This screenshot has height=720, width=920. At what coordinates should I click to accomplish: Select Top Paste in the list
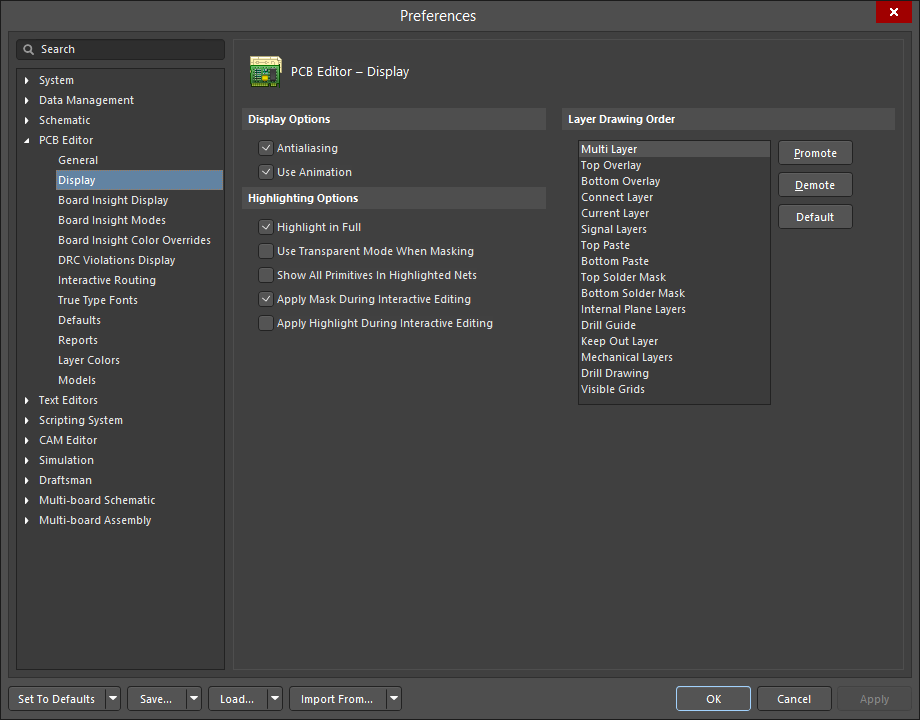coord(674,245)
